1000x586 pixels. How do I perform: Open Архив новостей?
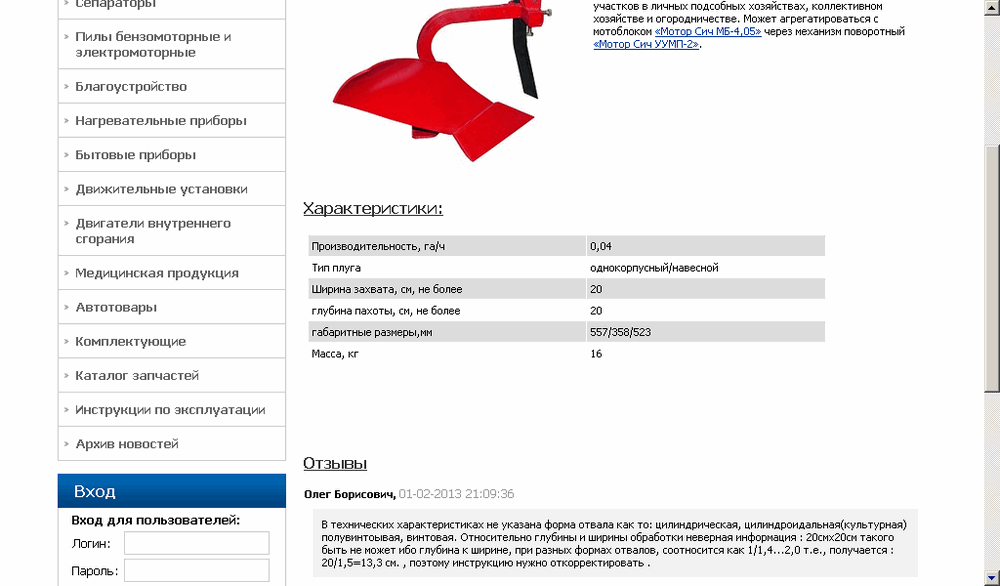127,444
